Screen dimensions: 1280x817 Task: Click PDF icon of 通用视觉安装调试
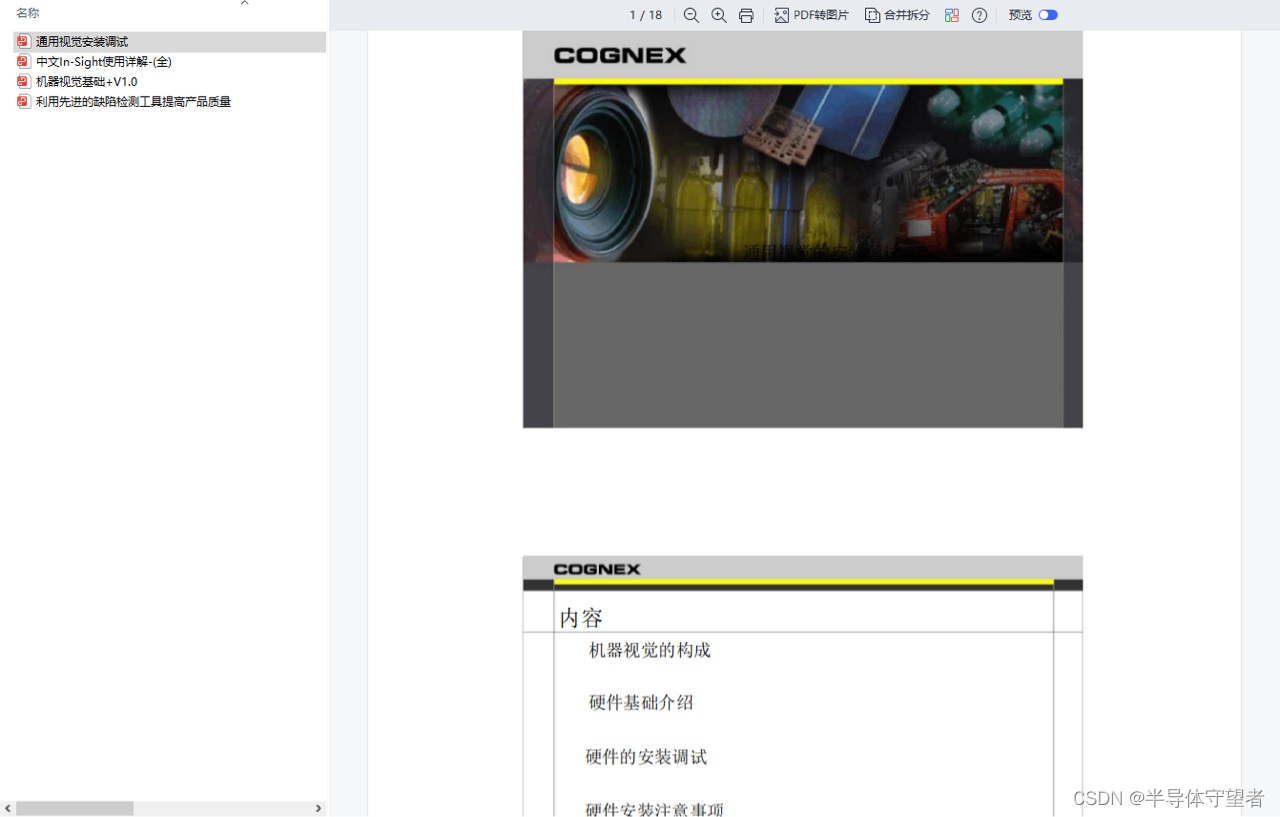(23, 42)
